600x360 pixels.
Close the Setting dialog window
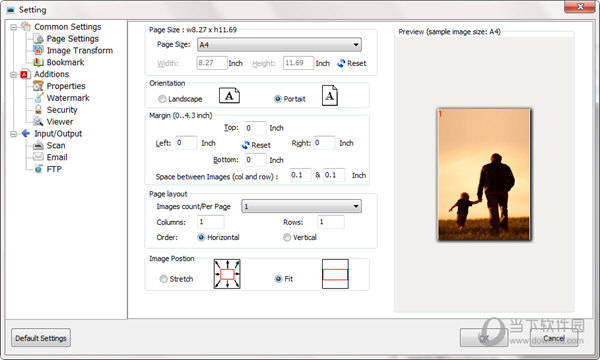pyautogui.click(x=580, y=7)
